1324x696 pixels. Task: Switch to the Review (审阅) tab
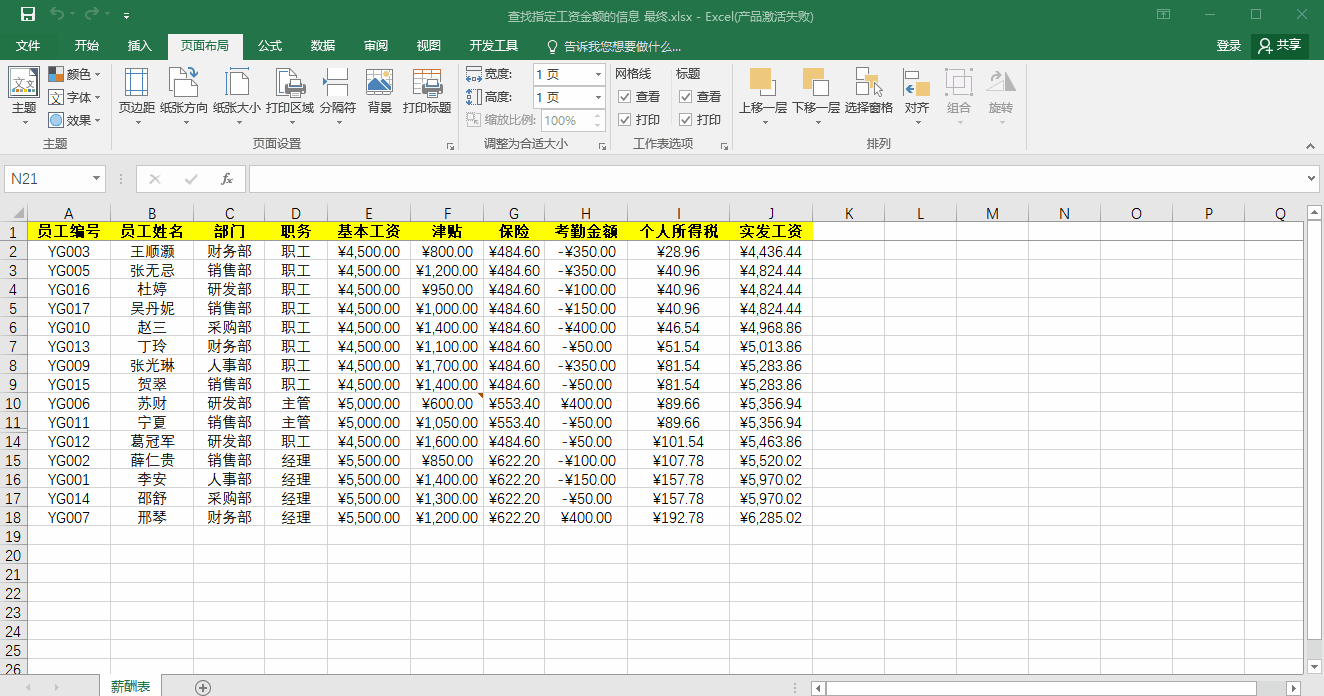coord(376,46)
